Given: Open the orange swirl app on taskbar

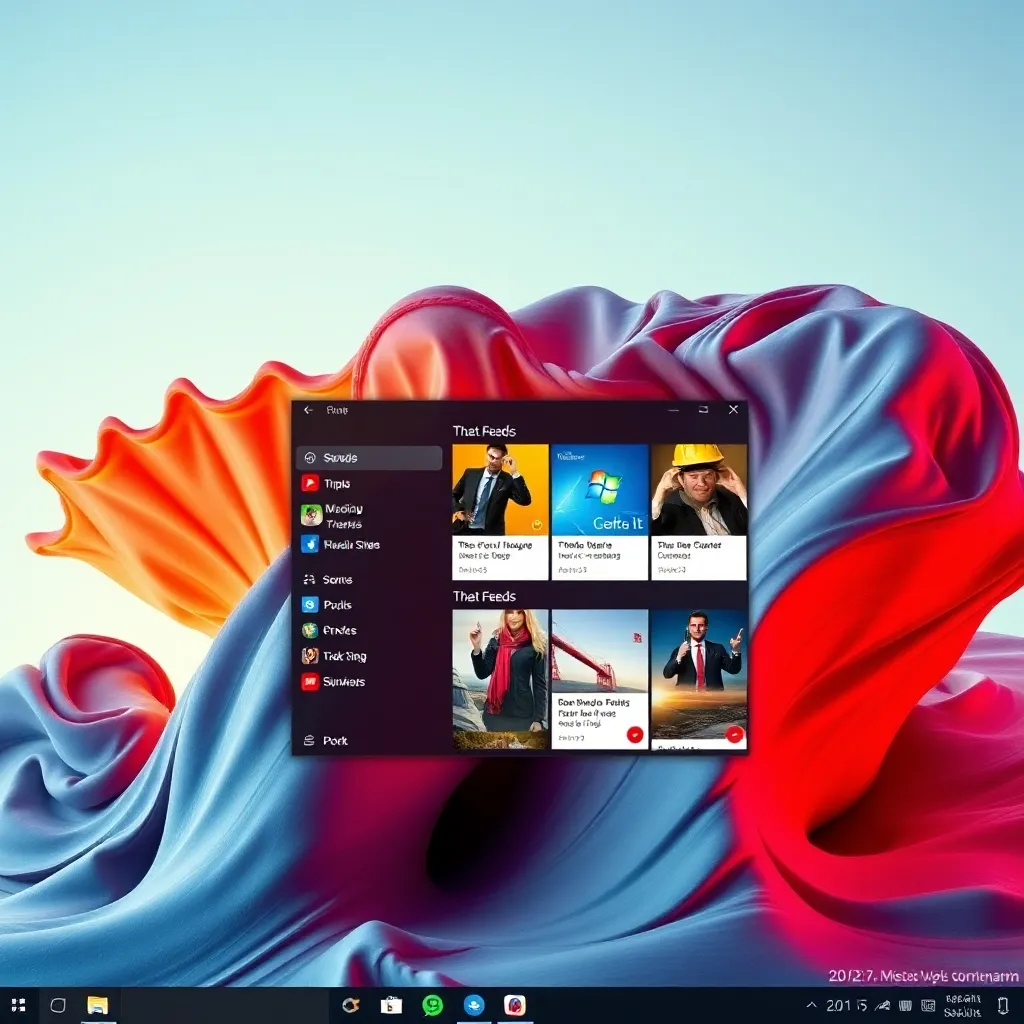Looking at the screenshot, I should pos(351,1005).
